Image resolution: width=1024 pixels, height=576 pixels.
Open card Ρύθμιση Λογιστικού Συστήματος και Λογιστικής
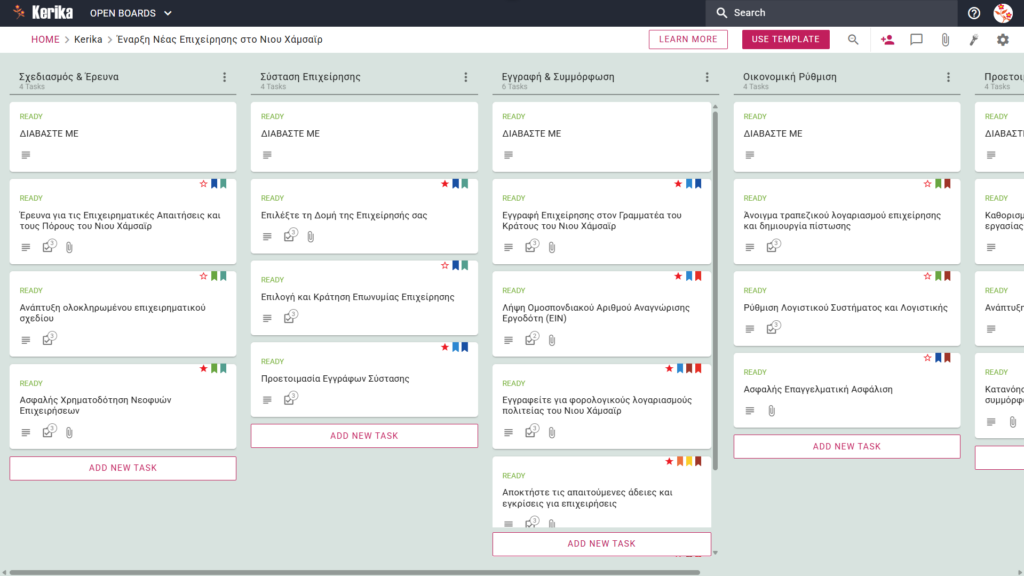(x=846, y=309)
